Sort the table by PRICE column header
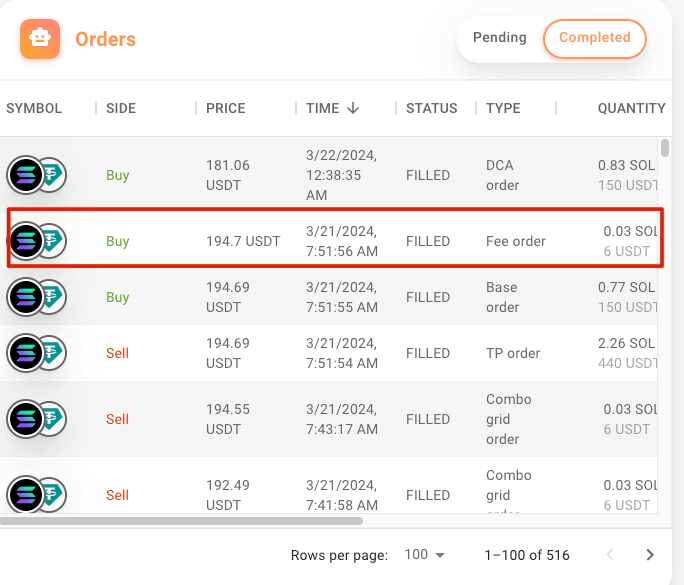The width and height of the screenshot is (684, 585). click(x=225, y=108)
